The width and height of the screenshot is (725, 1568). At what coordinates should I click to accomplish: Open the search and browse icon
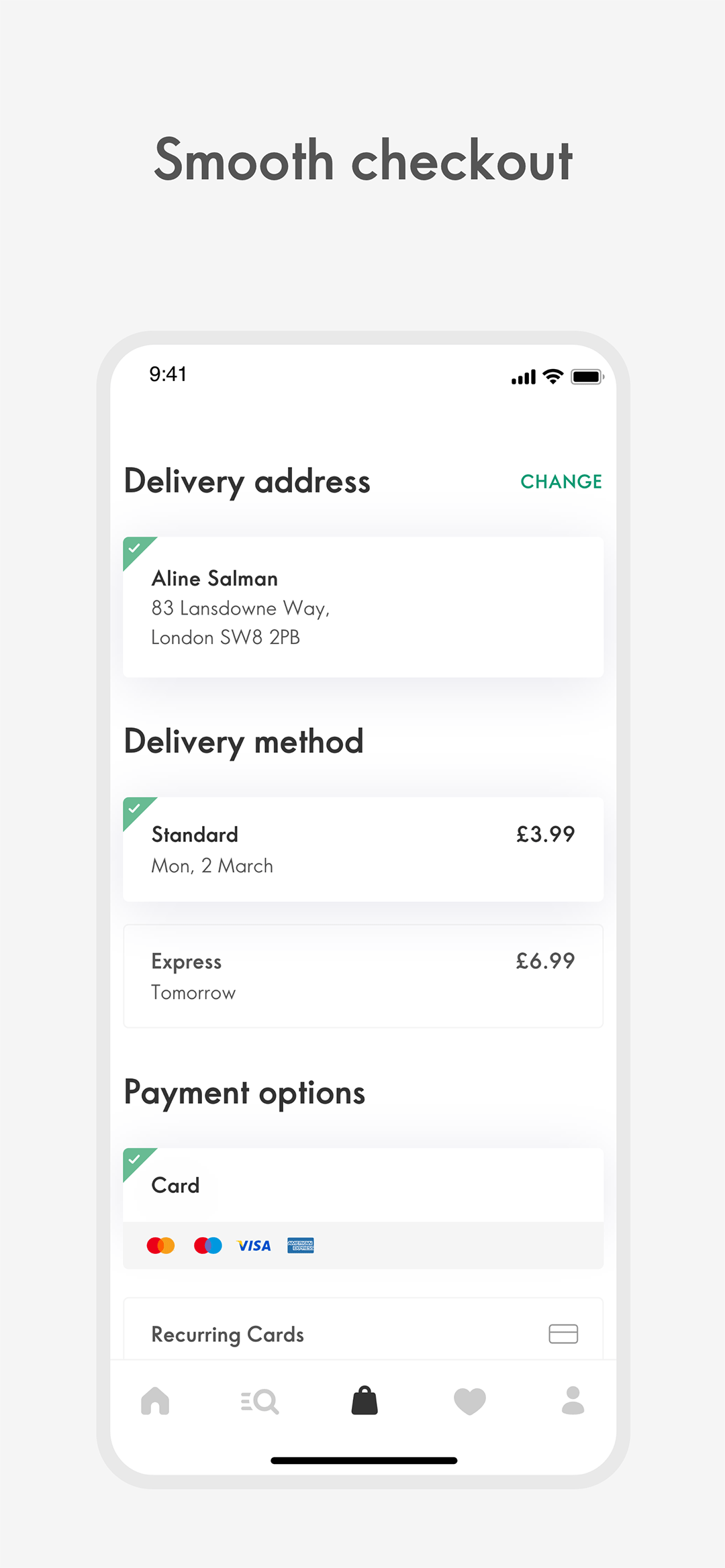(260, 1402)
